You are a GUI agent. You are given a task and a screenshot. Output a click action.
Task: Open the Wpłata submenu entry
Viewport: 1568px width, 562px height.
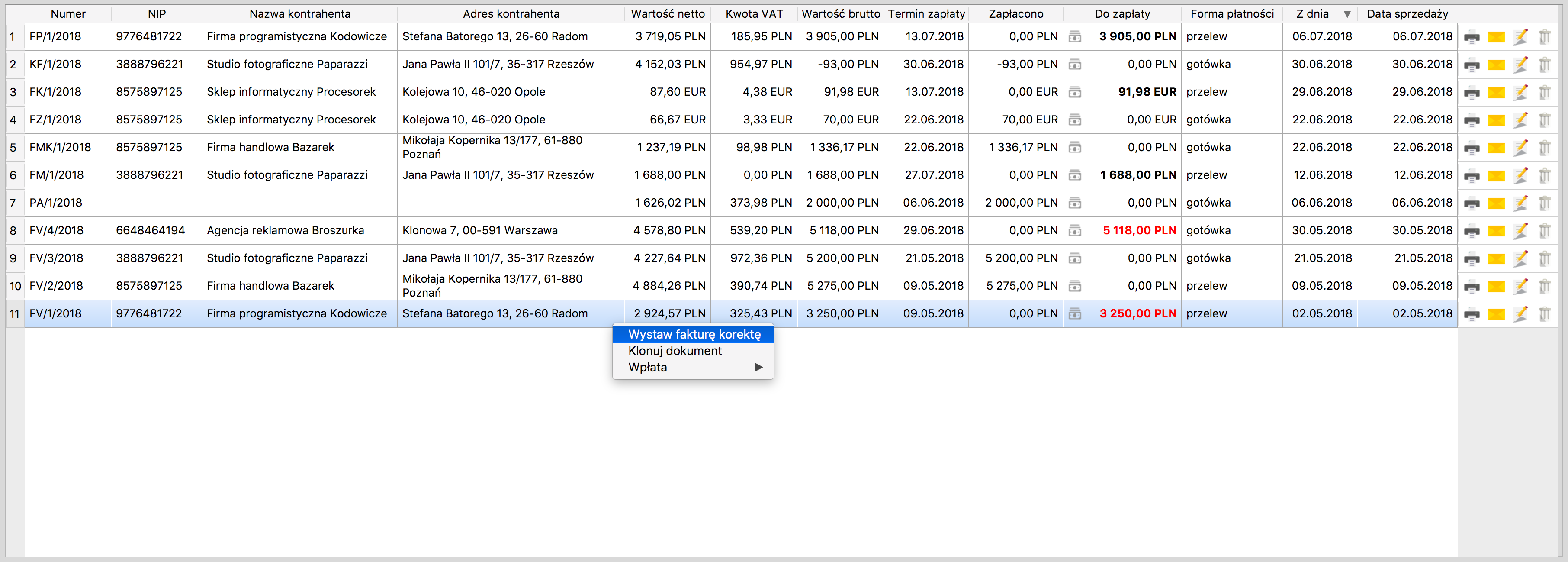point(693,367)
